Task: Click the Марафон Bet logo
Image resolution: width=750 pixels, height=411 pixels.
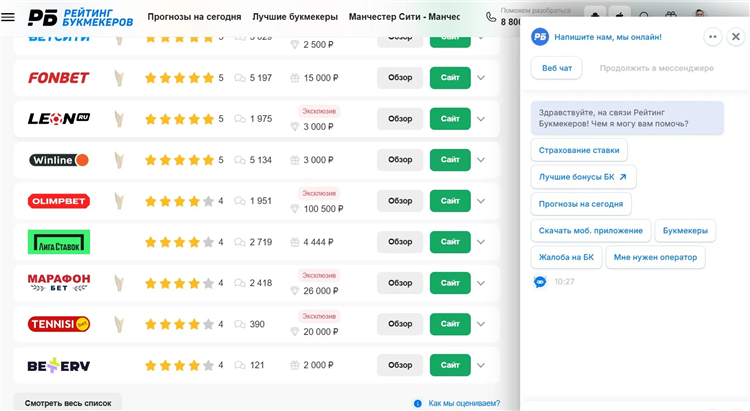Action: [59, 283]
